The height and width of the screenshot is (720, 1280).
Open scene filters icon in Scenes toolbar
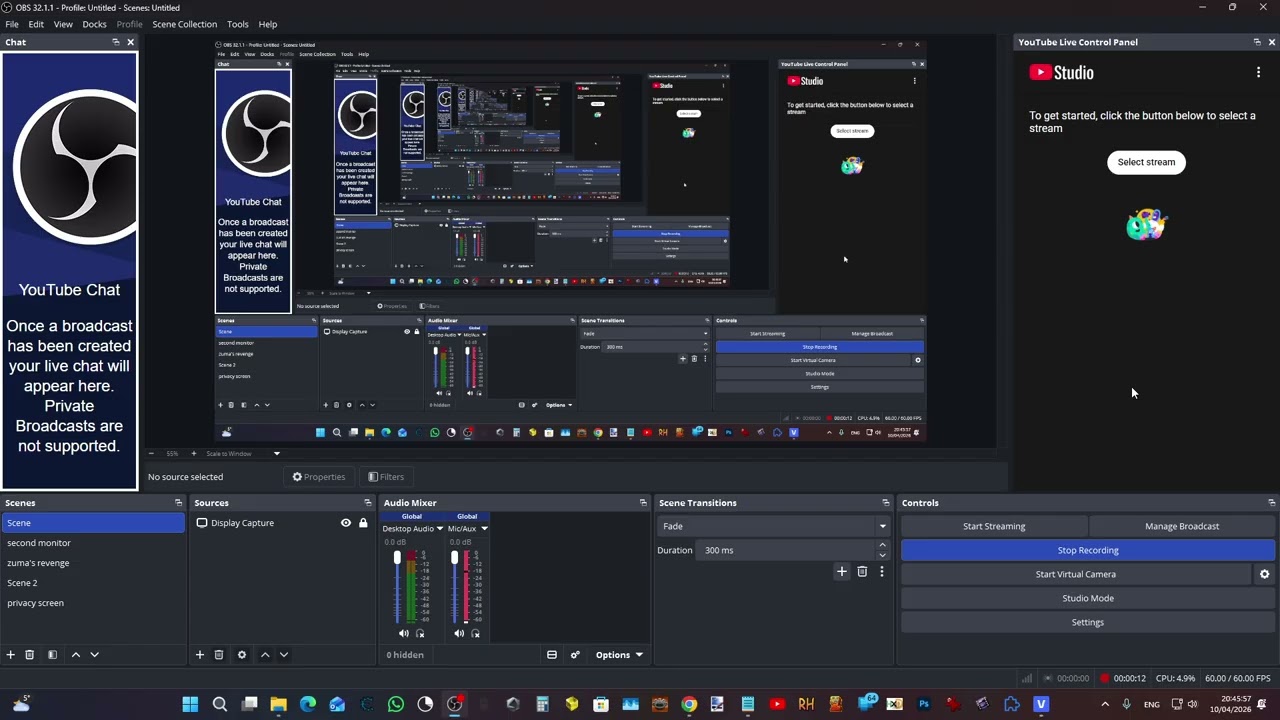52,655
